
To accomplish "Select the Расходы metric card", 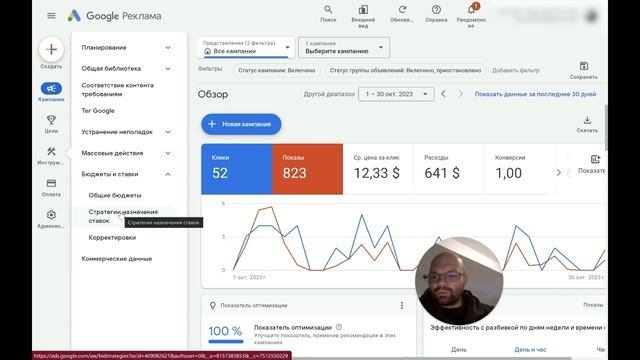I will pyautogui.click(x=449, y=169).
